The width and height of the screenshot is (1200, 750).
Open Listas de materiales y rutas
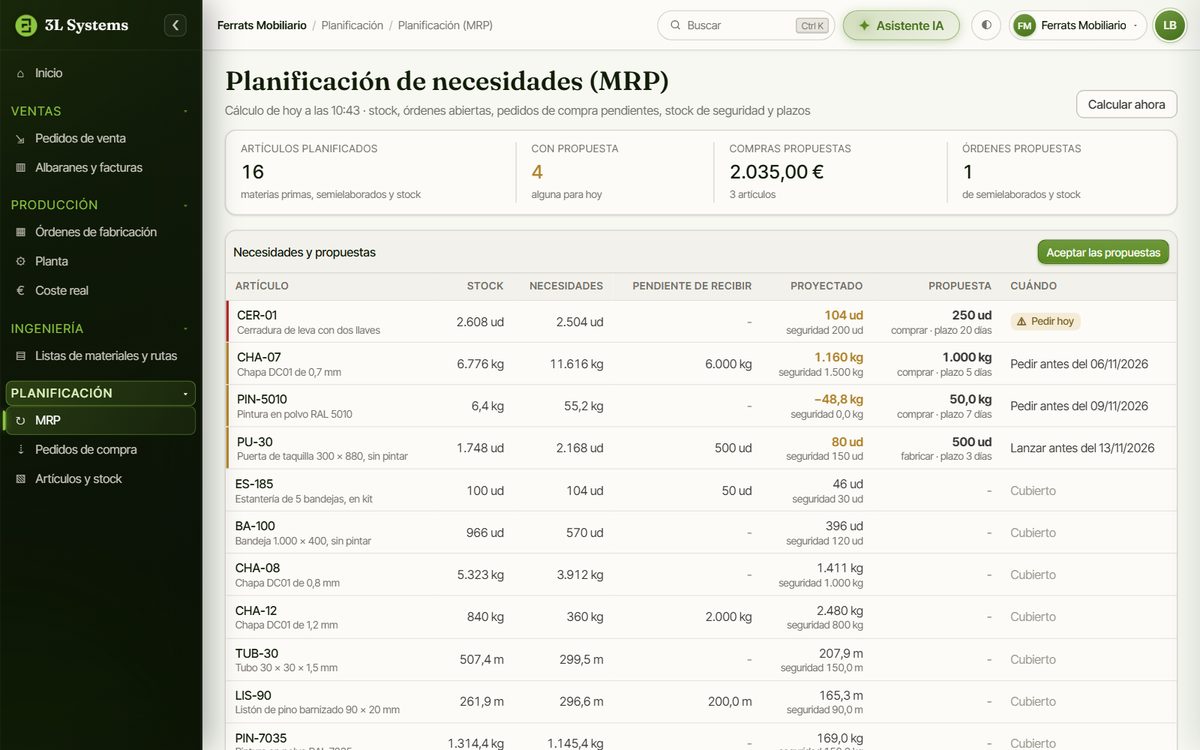100,356
